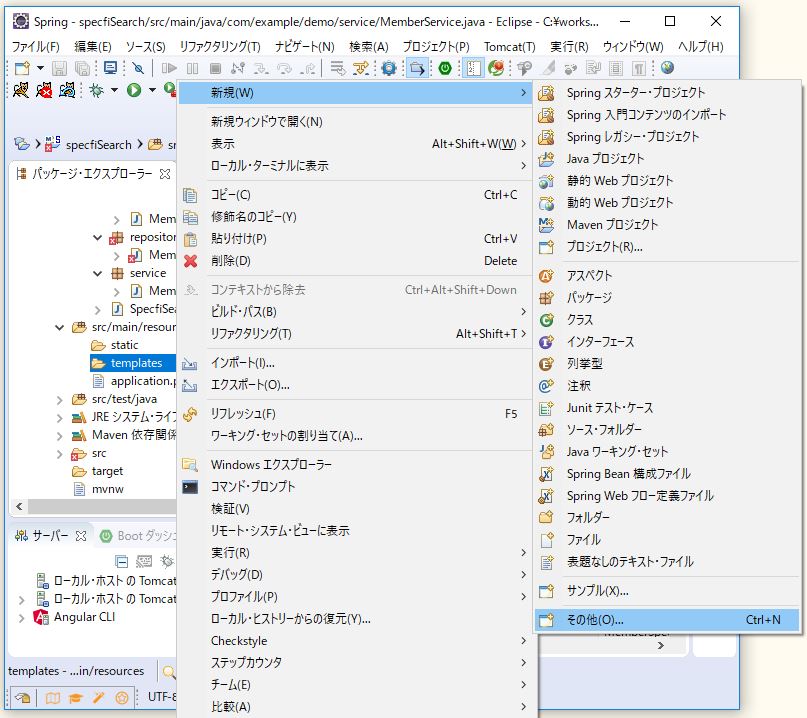Viewport: 807px width, 718px height.
Task: Choose Spring Bean 構成ファイル entry
Action: 667,474
